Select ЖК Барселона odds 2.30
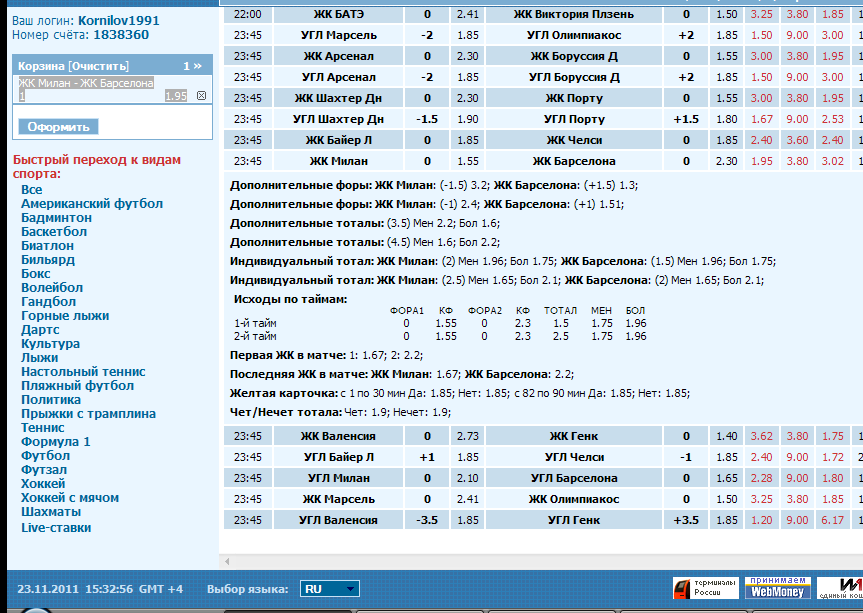Viewport: 863px width, 613px height. coord(727,161)
